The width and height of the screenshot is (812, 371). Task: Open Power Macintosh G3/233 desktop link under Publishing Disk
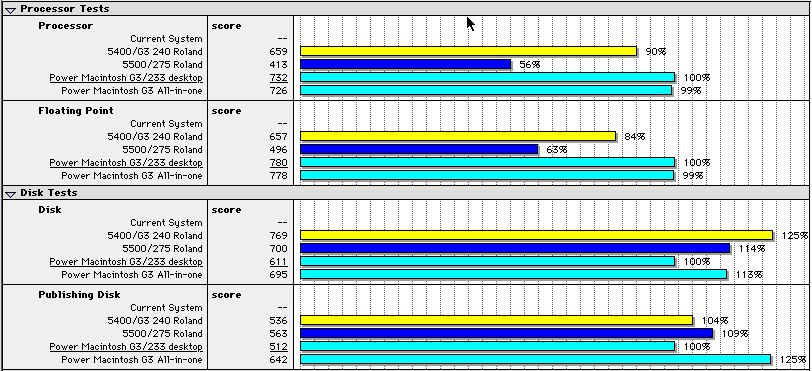(126, 347)
